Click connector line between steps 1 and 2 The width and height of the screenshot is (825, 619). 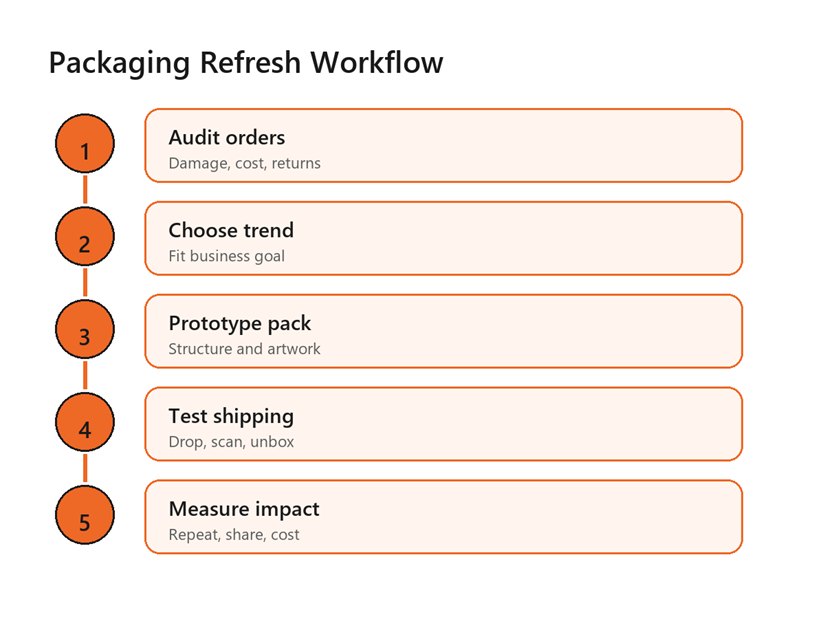[85, 190]
